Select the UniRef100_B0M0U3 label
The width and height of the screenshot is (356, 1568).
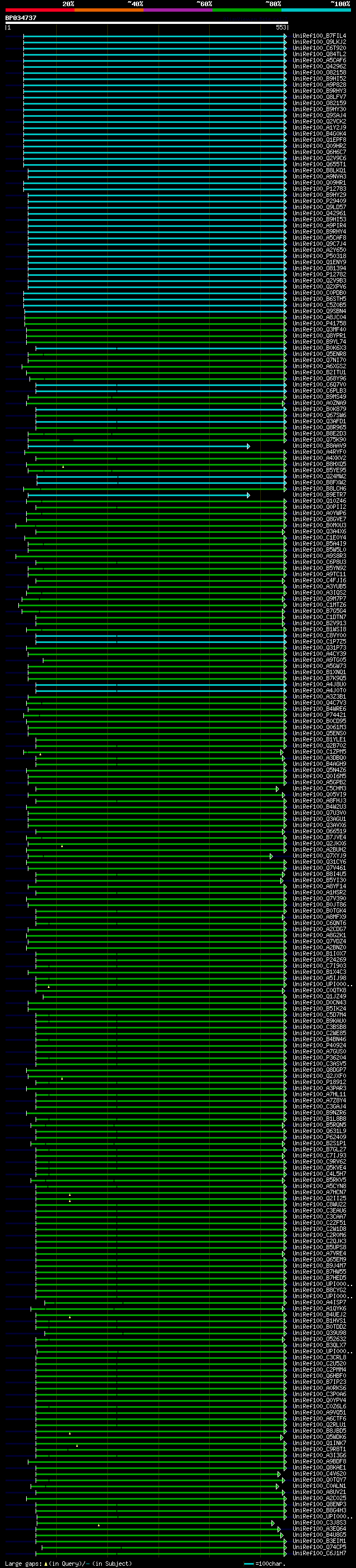click(x=319, y=525)
